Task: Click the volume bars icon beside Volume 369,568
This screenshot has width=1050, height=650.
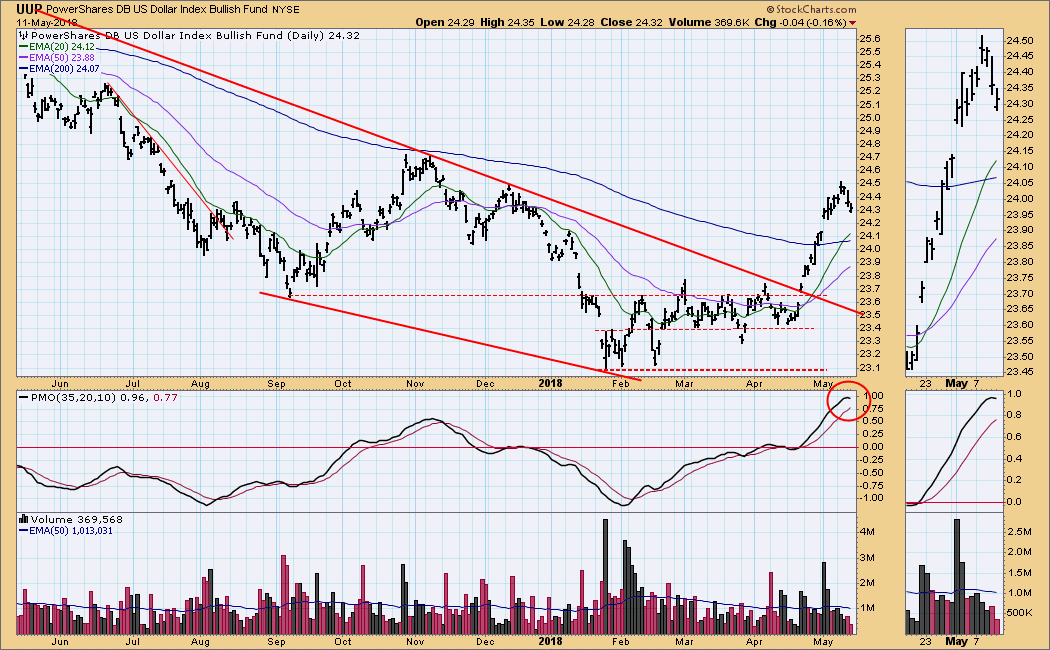Action: (x=24, y=519)
